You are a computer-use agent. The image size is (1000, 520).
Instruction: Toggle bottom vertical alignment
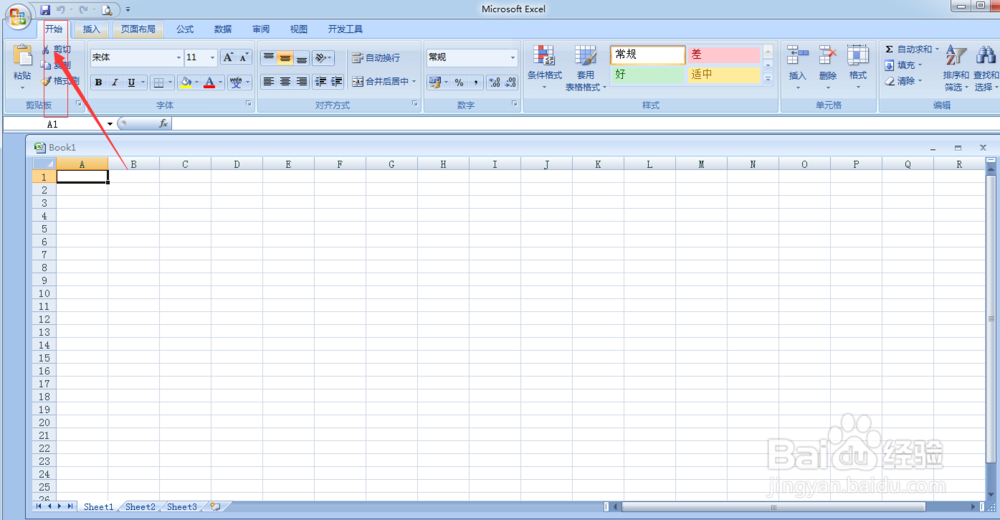pyautogui.click(x=302, y=57)
